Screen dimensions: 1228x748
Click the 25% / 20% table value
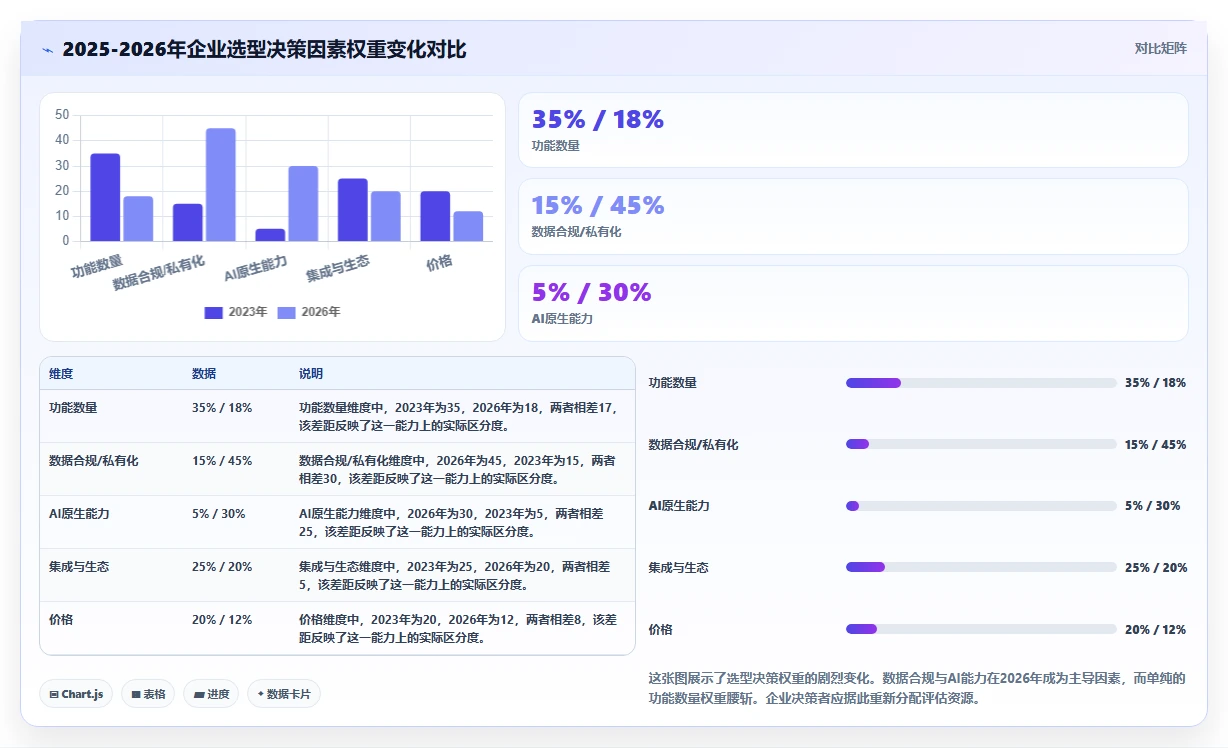point(222,567)
